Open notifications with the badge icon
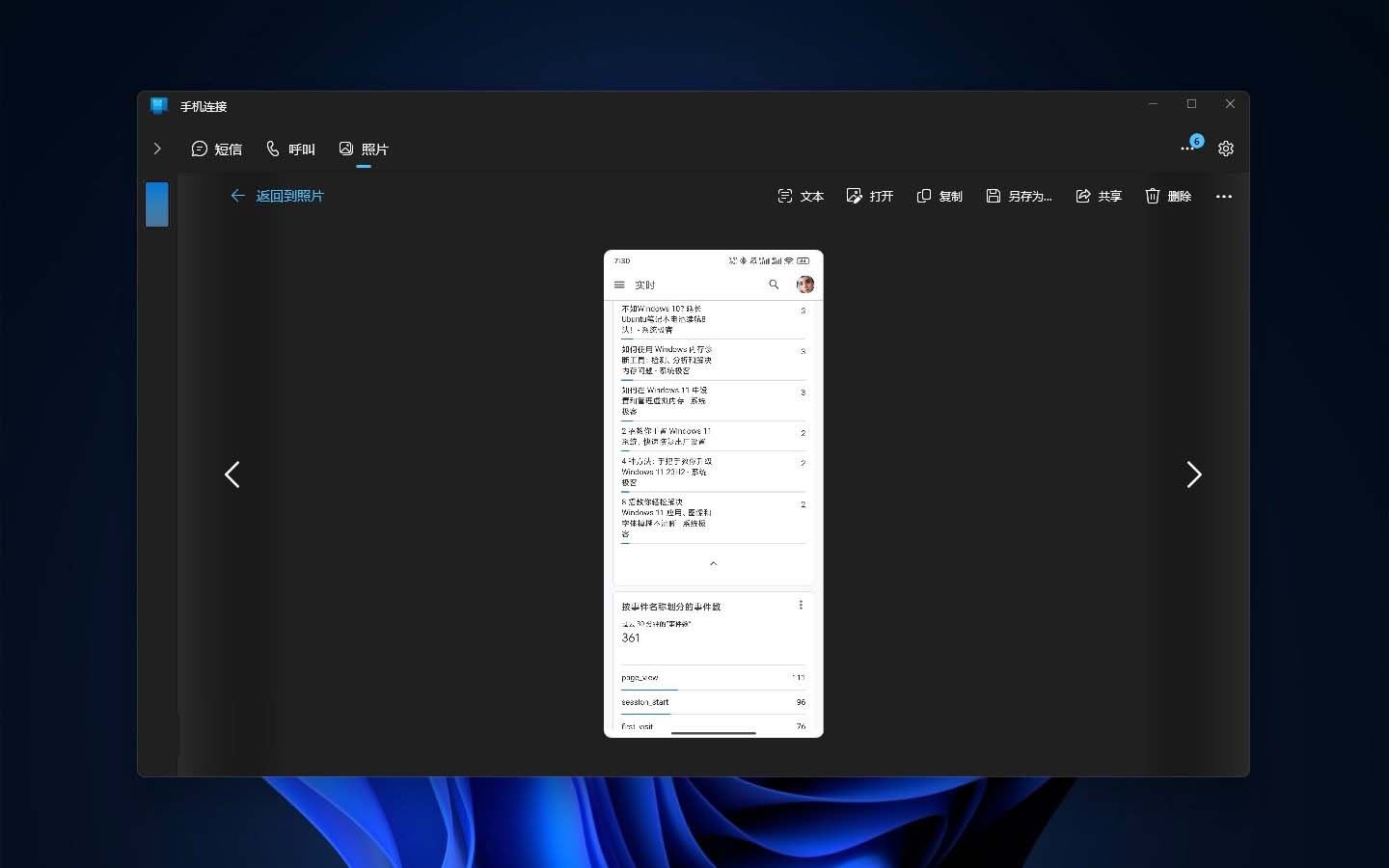 coord(1190,147)
